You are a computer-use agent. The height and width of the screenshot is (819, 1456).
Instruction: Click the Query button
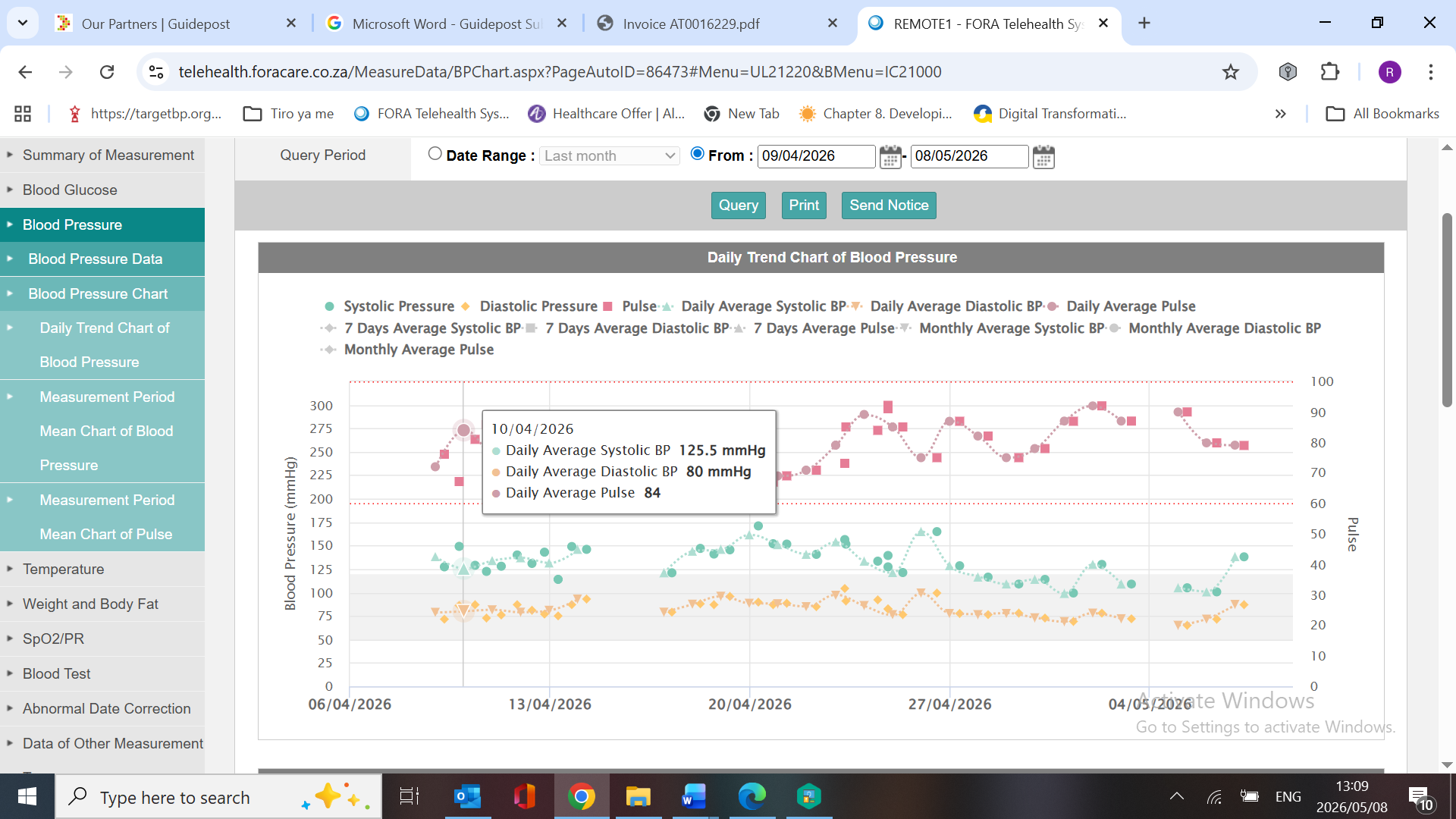pos(739,206)
